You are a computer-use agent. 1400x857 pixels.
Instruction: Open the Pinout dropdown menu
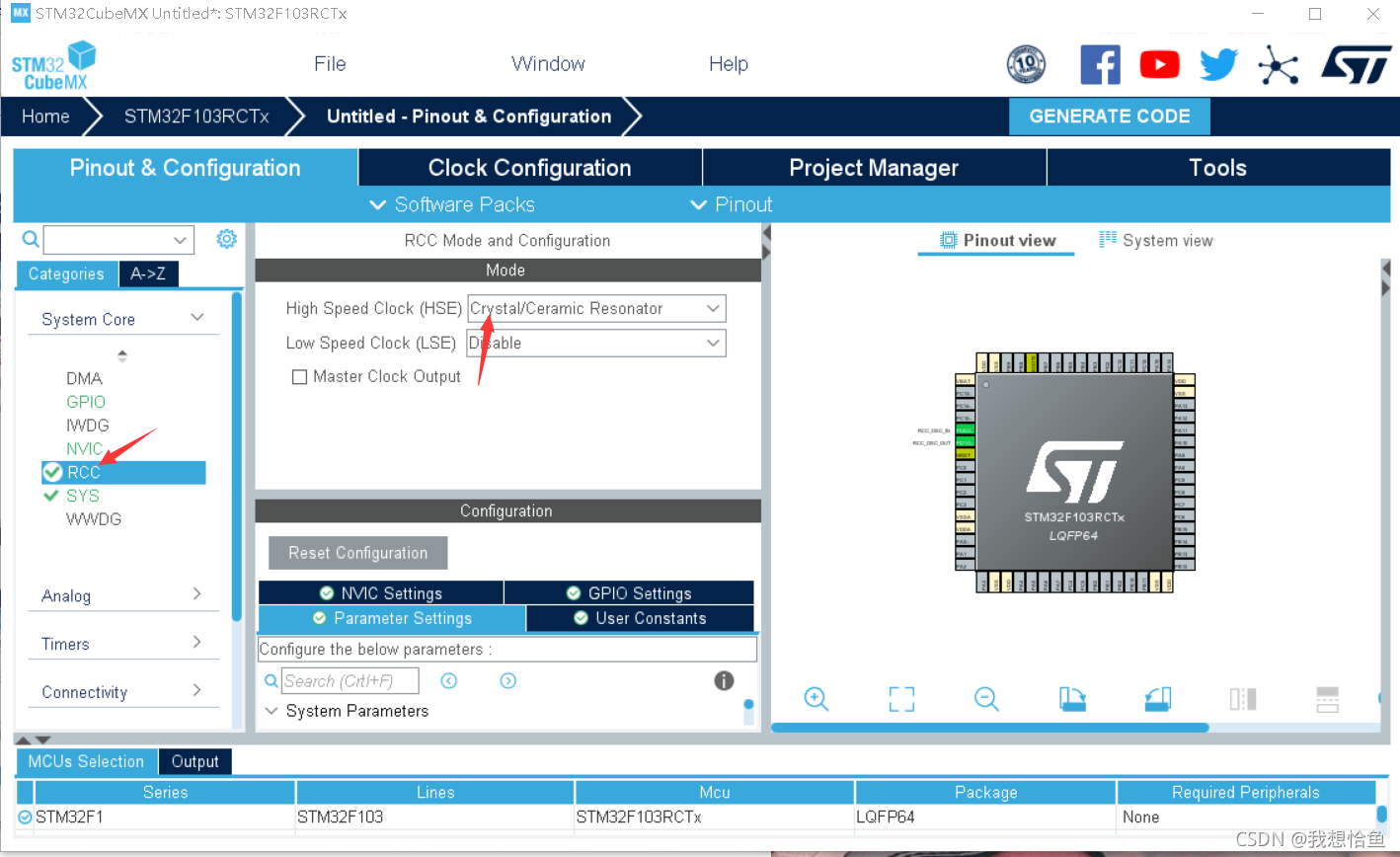(732, 204)
